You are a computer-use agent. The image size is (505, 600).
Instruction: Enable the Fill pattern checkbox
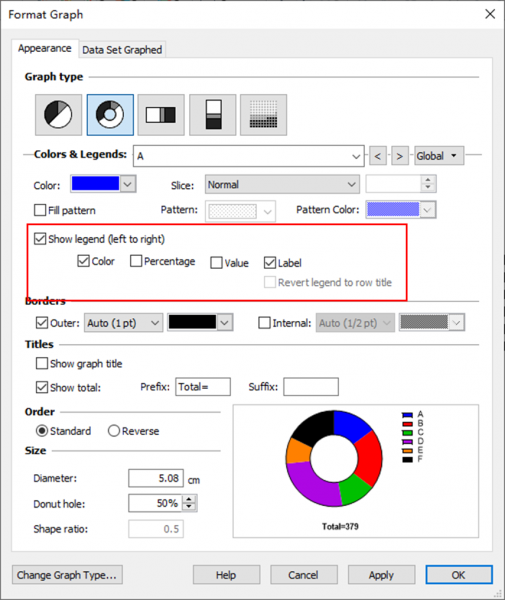(40, 210)
